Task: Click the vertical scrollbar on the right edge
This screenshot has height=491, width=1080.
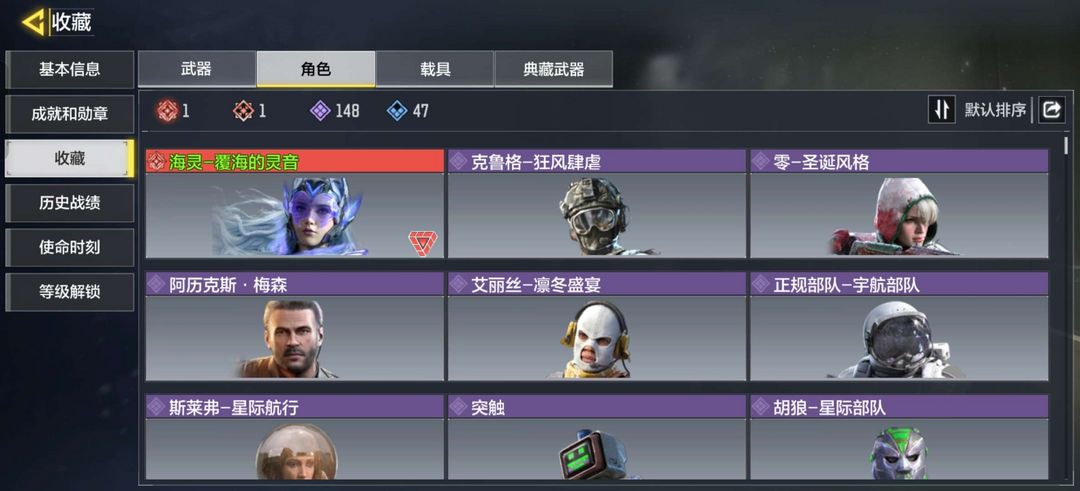Action: point(1066,145)
